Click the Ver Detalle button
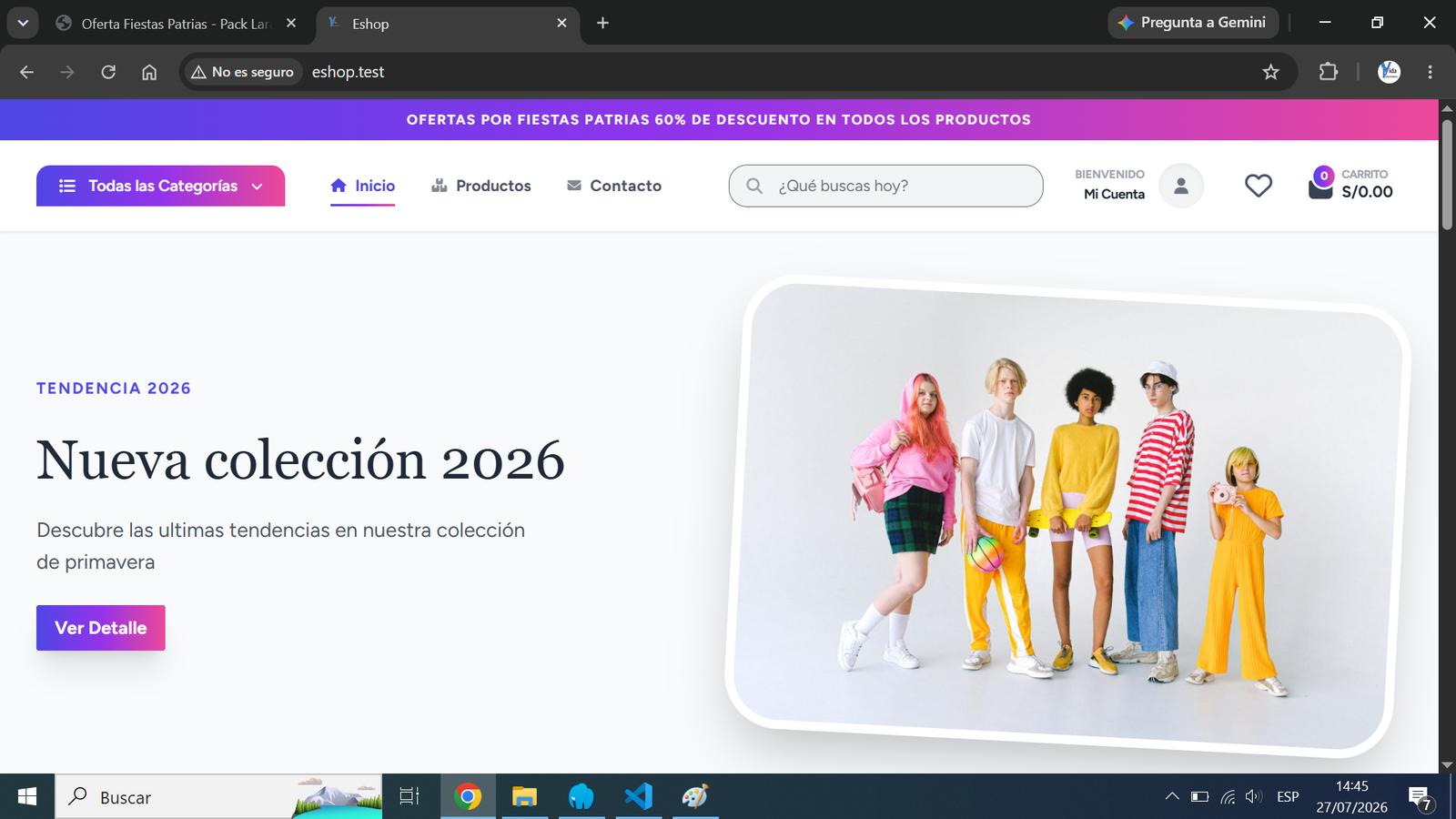This screenshot has height=819, width=1456. pos(101,628)
